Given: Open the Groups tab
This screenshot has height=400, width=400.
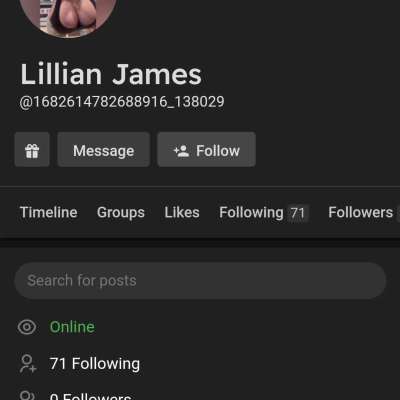Looking at the screenshot, I should click(121, 212).
